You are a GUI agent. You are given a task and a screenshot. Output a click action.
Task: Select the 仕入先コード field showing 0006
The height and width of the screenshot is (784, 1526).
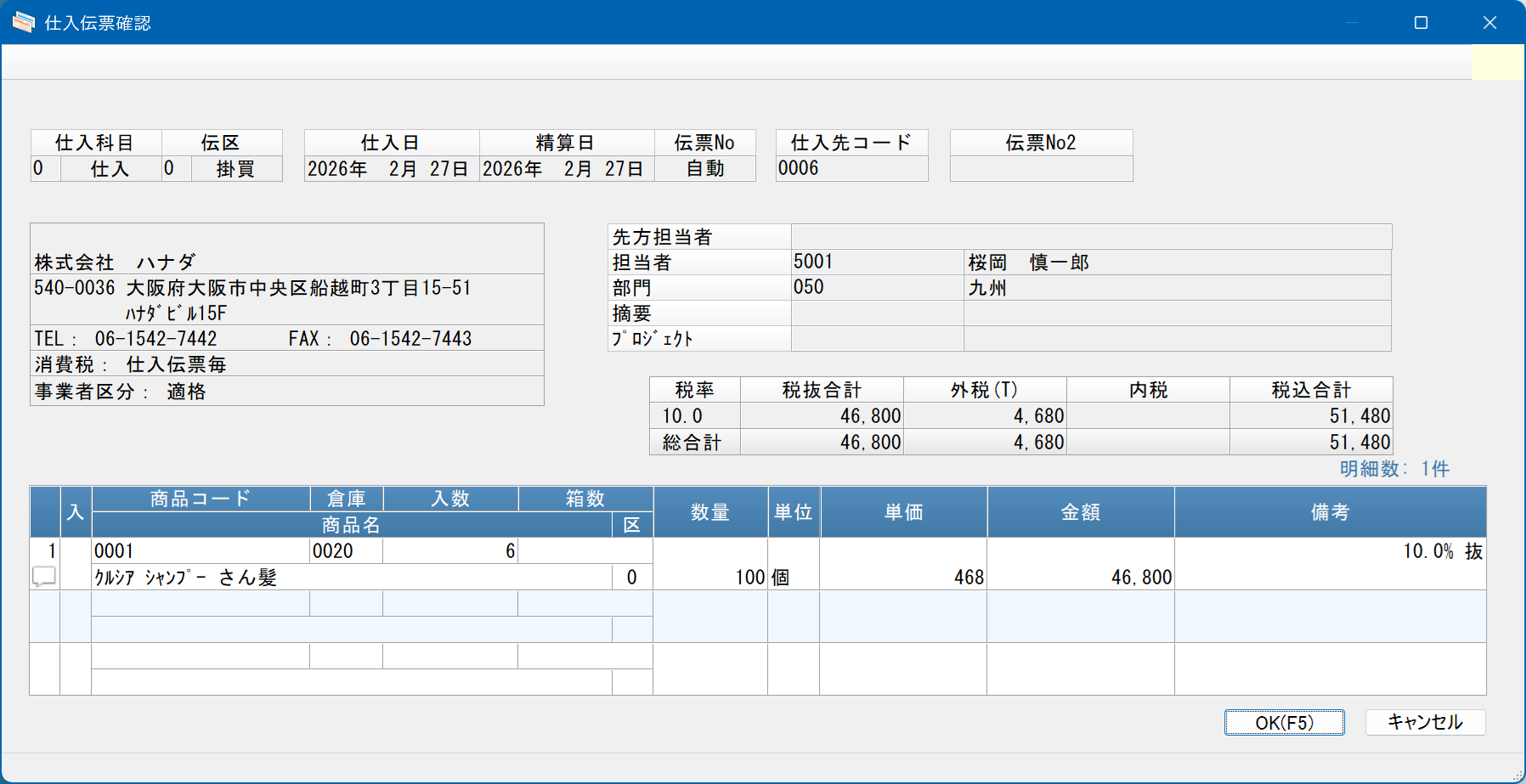(x=851, y=168)
